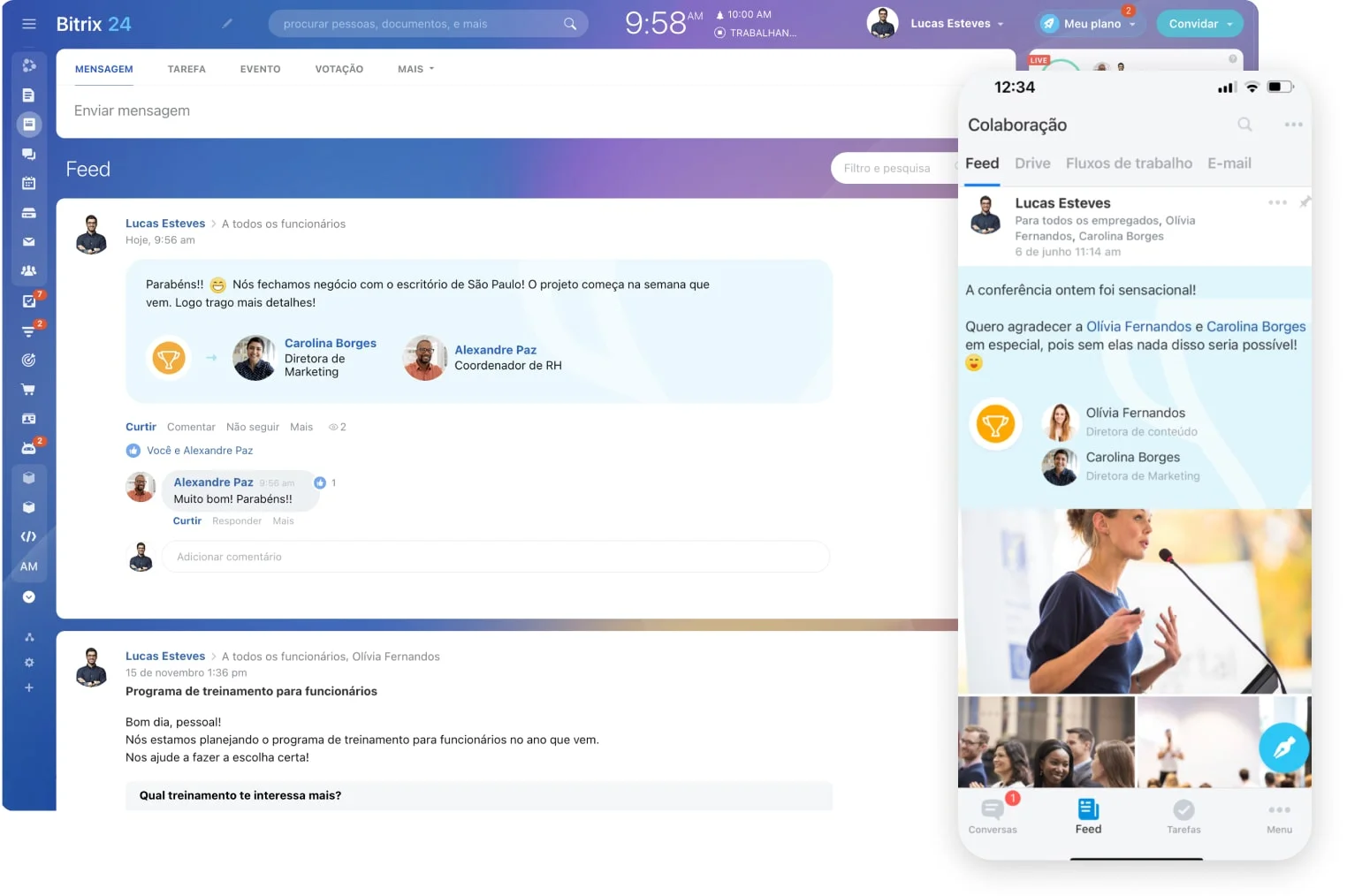Open the Marketing robot icon with badge 2

(28, 447)
